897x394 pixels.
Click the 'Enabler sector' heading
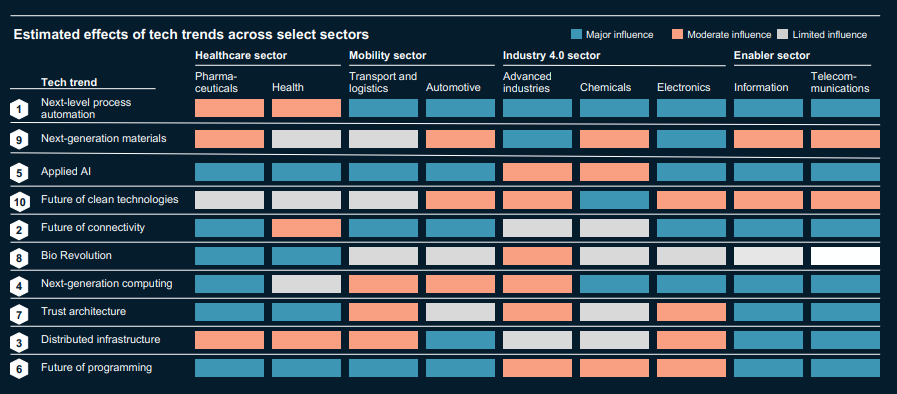772,55
